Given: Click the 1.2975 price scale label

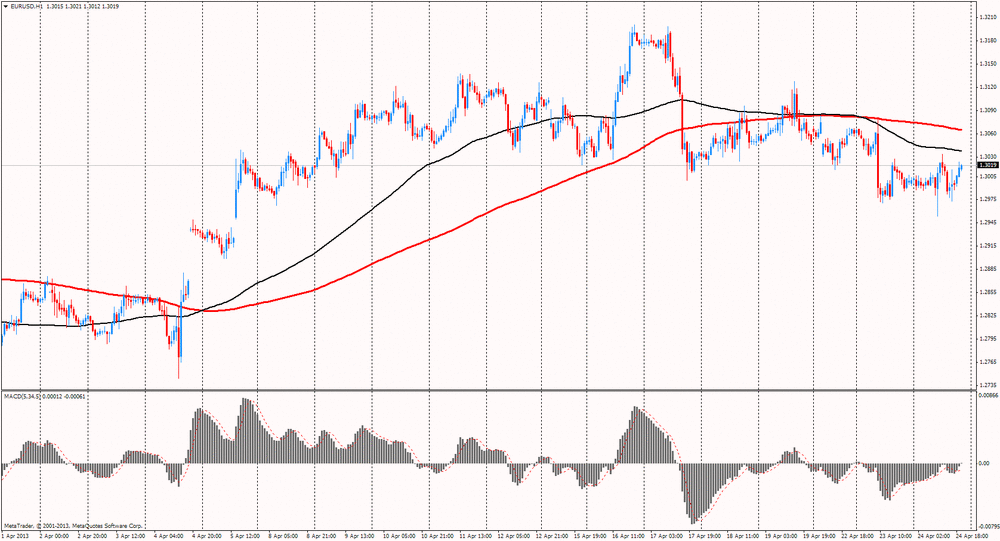Looking at the screenshot, I should click(x=987, y=199).
